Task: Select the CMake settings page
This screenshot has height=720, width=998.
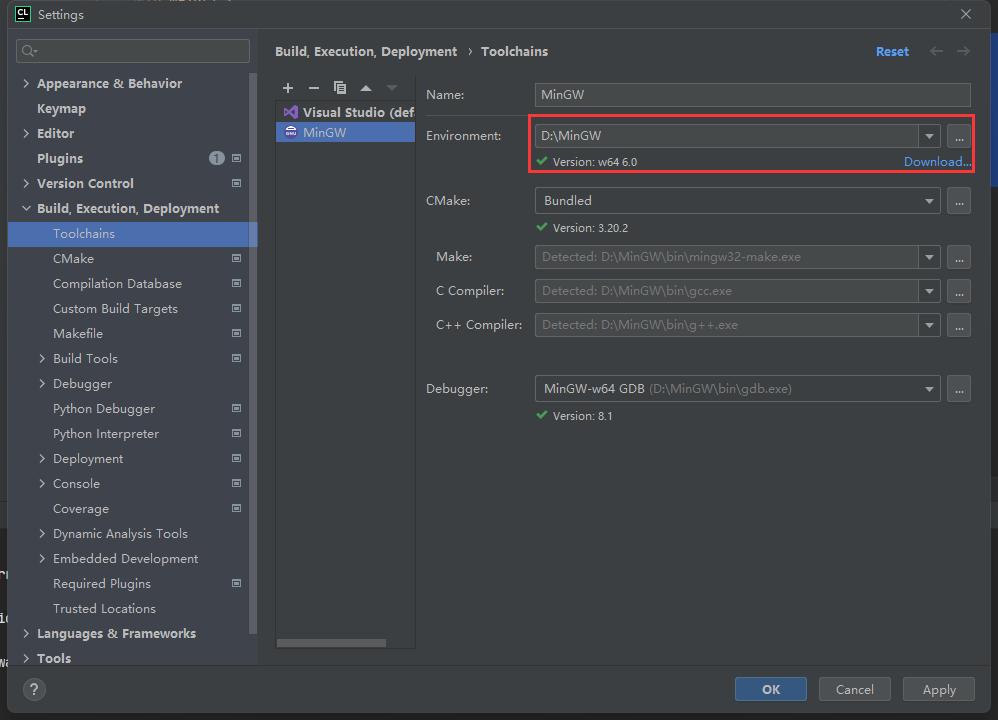Action: click(x=73, y=259)
